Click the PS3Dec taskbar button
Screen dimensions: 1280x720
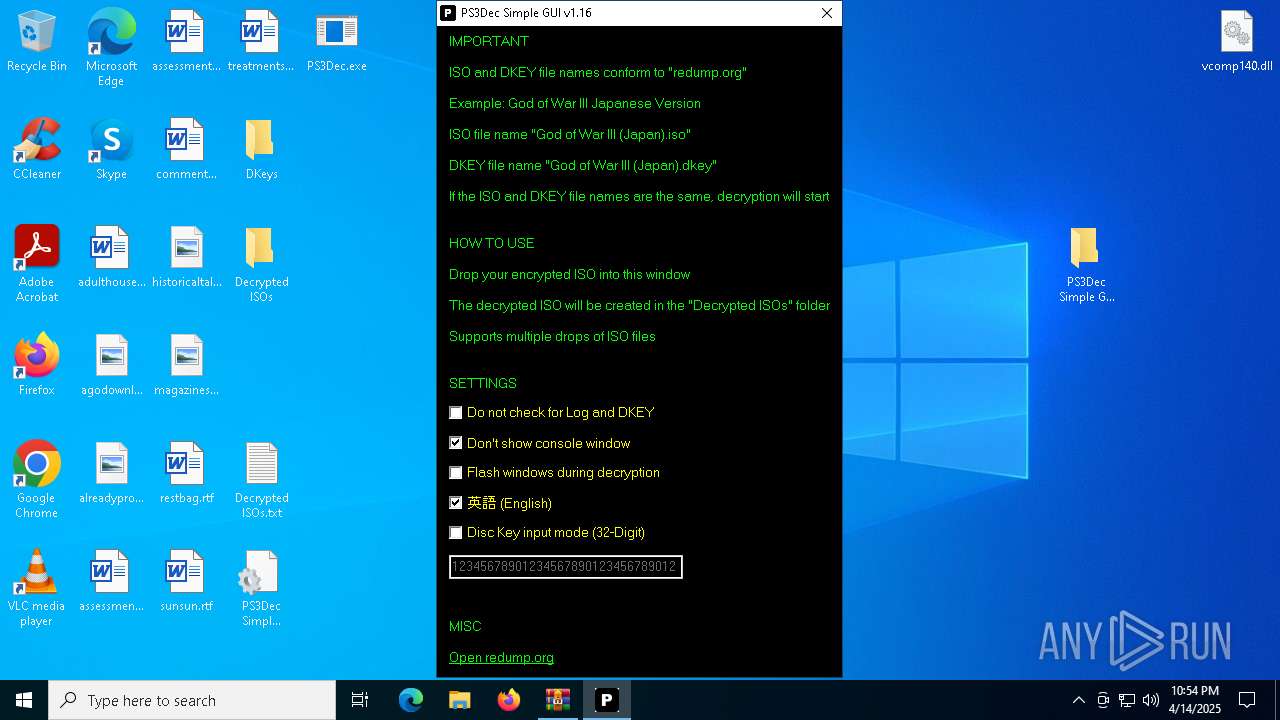[x=607, y=700]
